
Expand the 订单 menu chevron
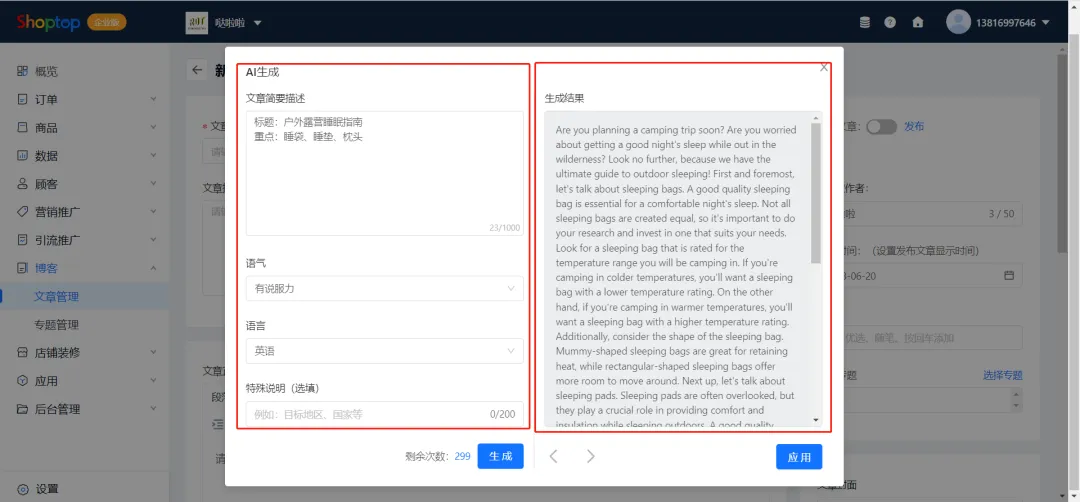coord(153,99)
